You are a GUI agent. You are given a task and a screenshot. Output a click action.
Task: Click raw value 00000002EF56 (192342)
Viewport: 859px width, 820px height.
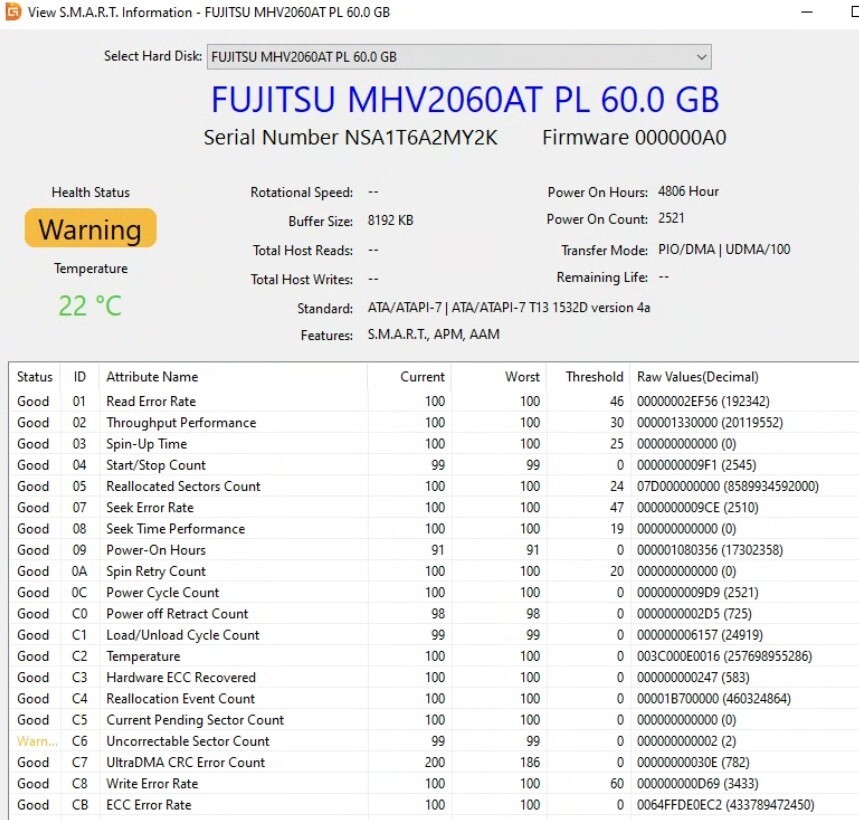click(703, 402)
